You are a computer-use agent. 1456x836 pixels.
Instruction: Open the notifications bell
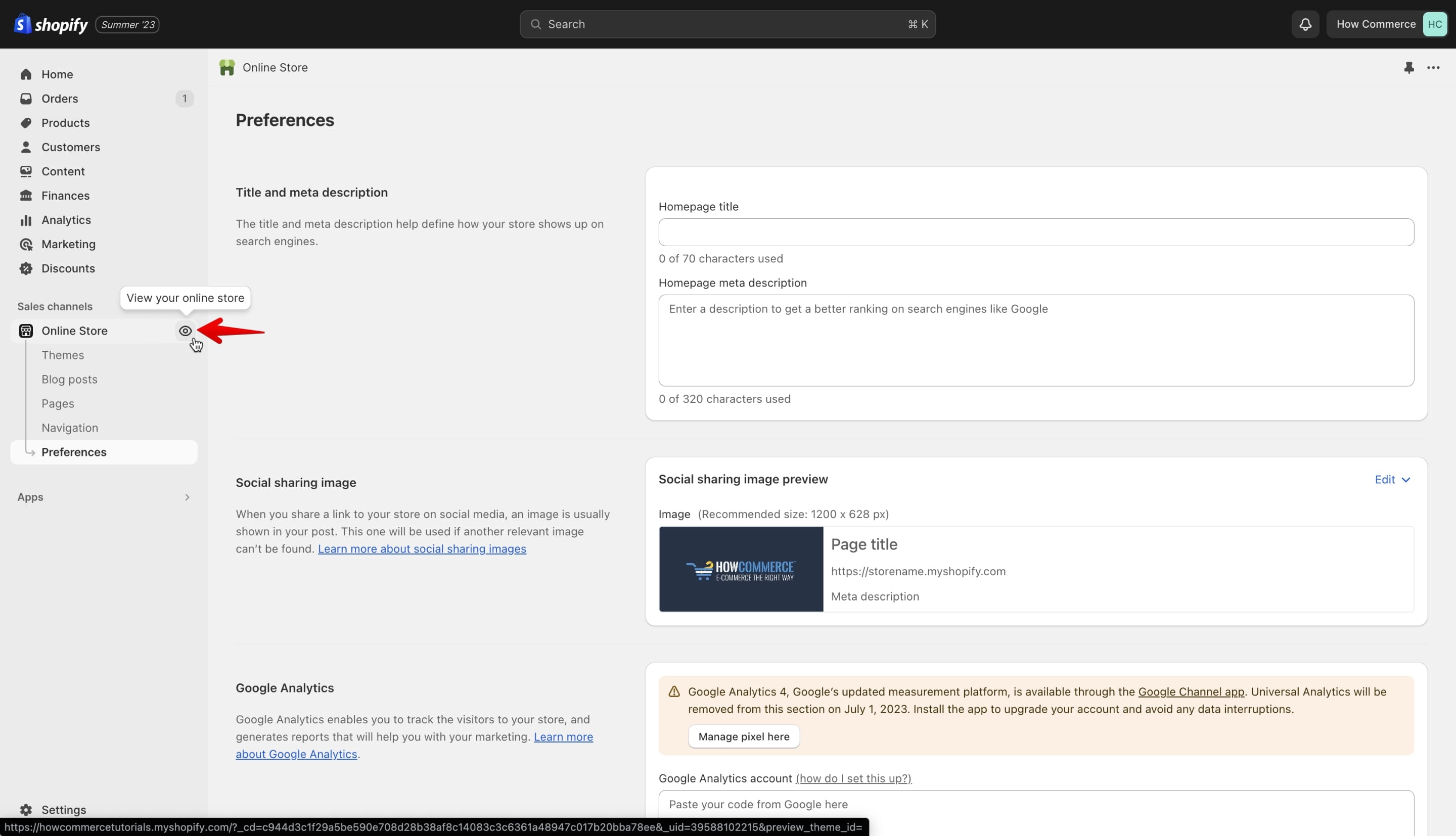pos(1305,24)
